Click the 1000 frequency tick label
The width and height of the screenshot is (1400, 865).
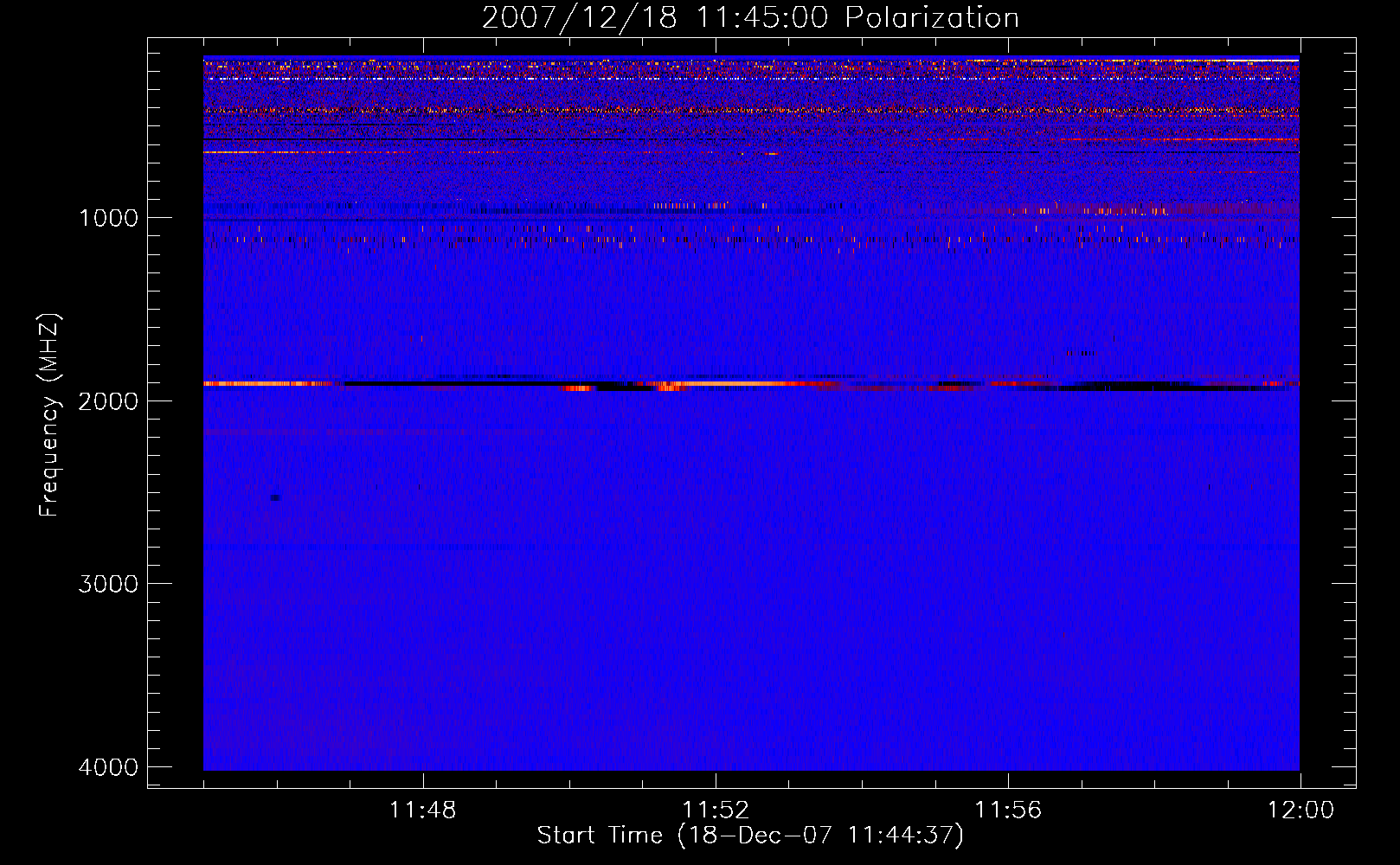(x=108, y=217)
